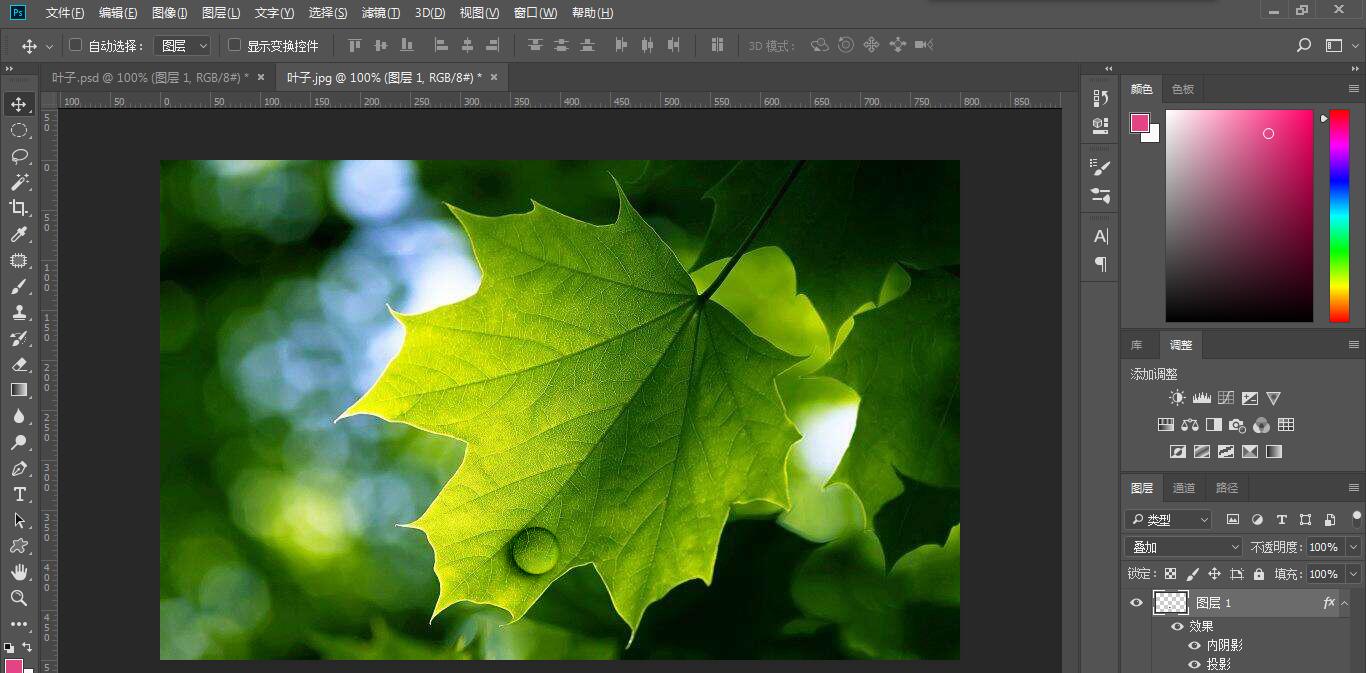Switch to the 叶子.psd document tab

[150, 77]
